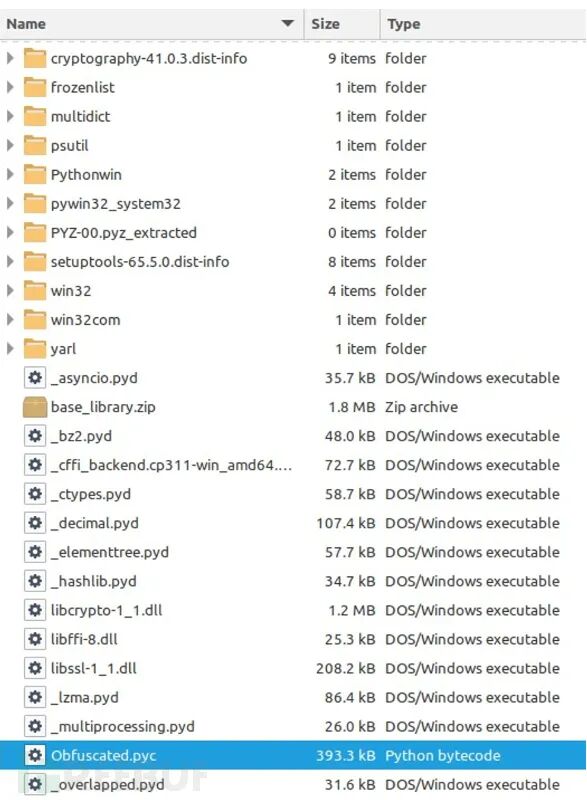Expand the setuptools-65.5.0.dist-info folder arrow

tap(10, 262)
